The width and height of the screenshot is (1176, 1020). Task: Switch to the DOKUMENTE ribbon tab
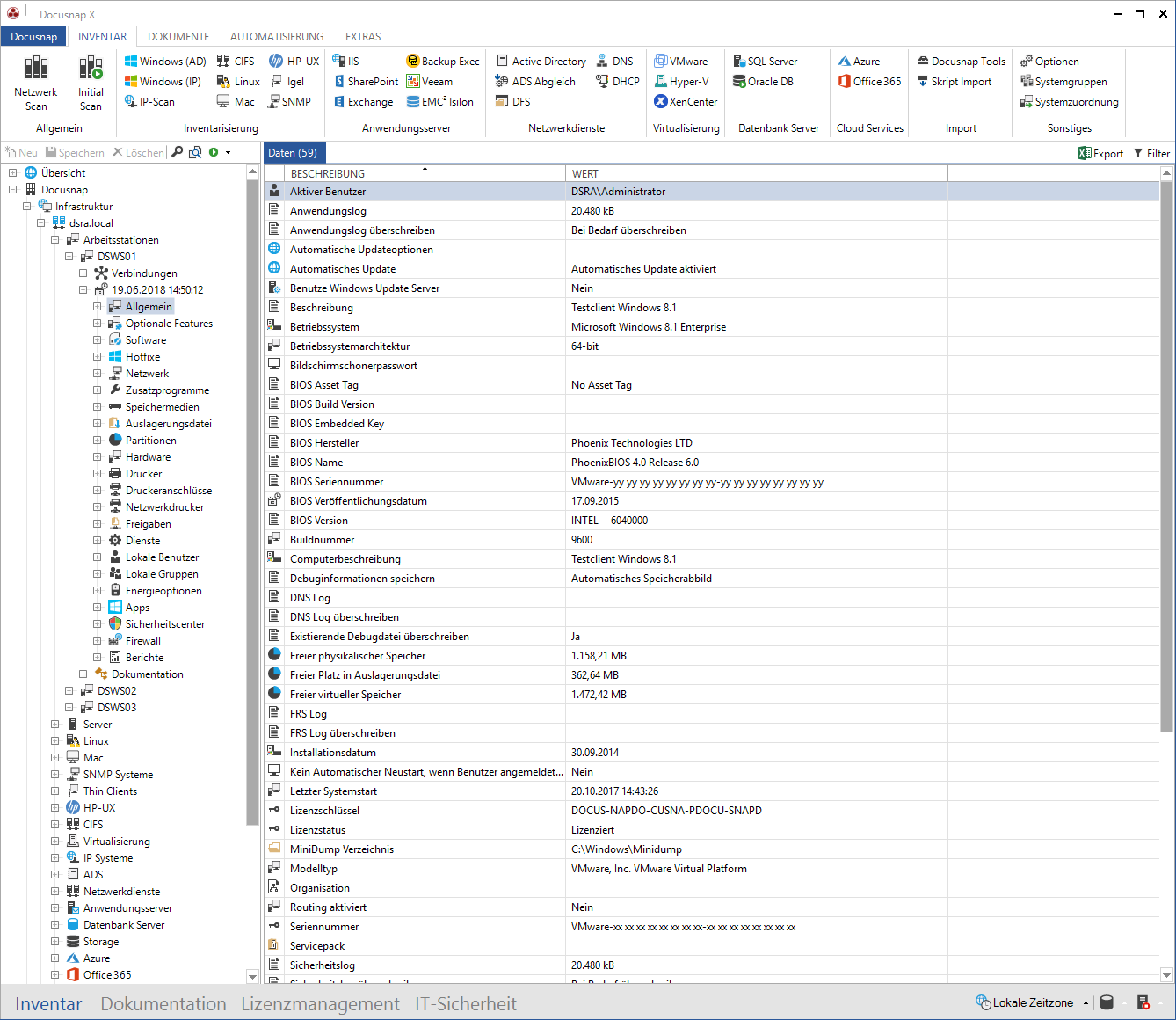click(x=178, y=36)
